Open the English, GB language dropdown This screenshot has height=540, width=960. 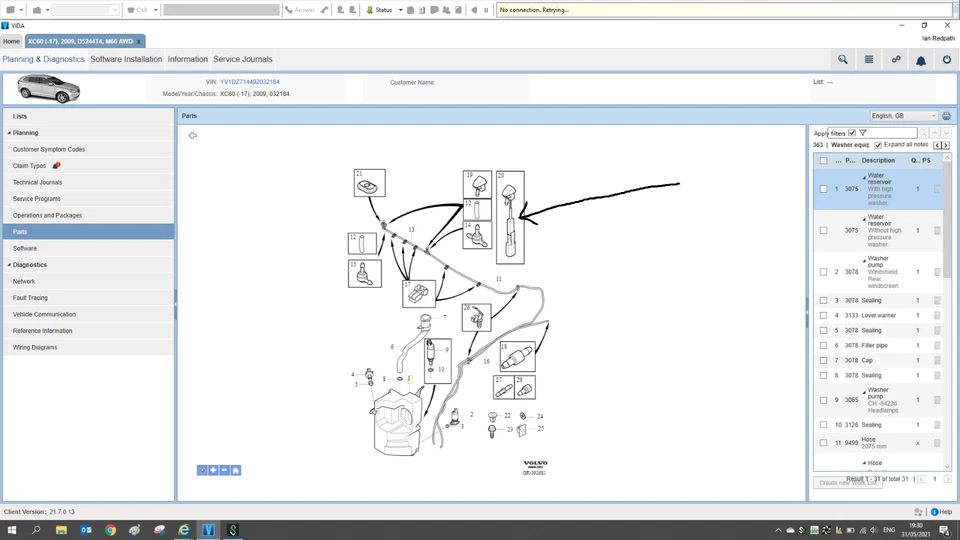click(x=903, y=116)
